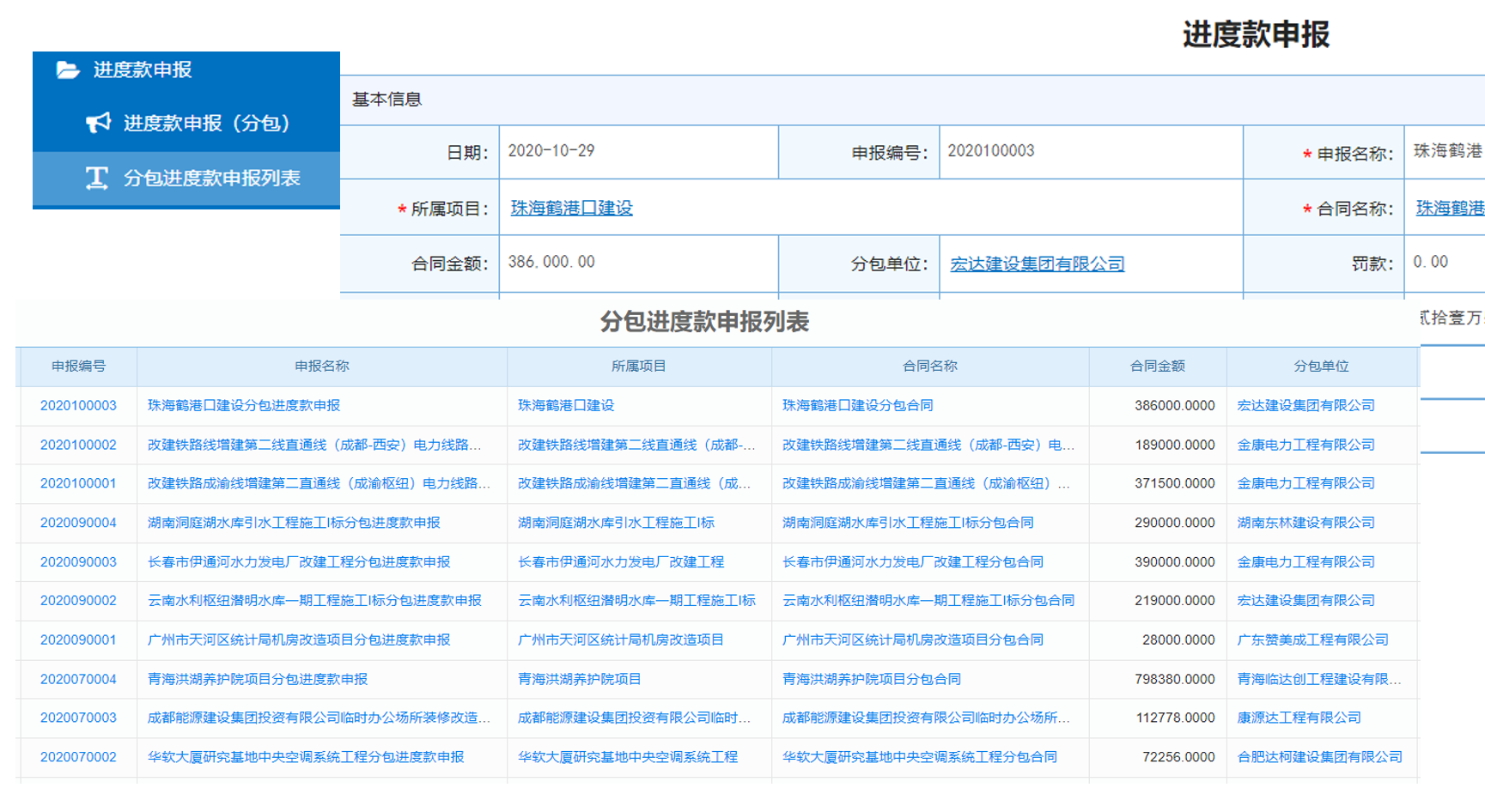Click contract cell 华软大厦研究基地中央空调系统工程分包合同
Screen dimensions: 1485x812
[920, 758]
